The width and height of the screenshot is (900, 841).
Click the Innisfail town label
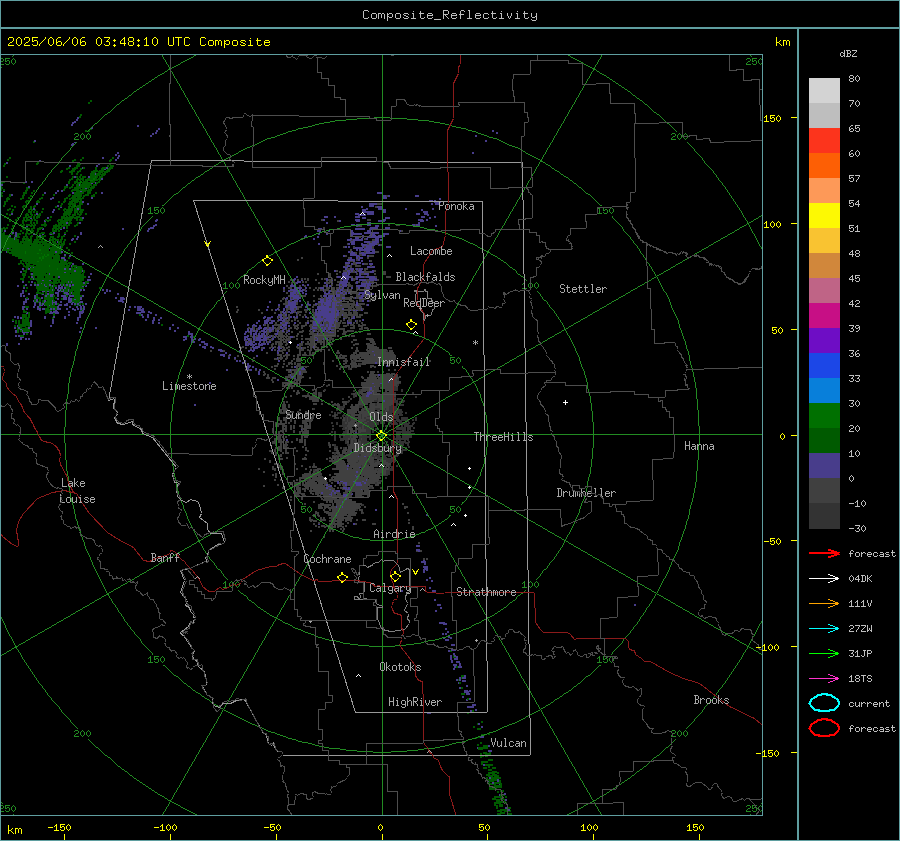403,362
